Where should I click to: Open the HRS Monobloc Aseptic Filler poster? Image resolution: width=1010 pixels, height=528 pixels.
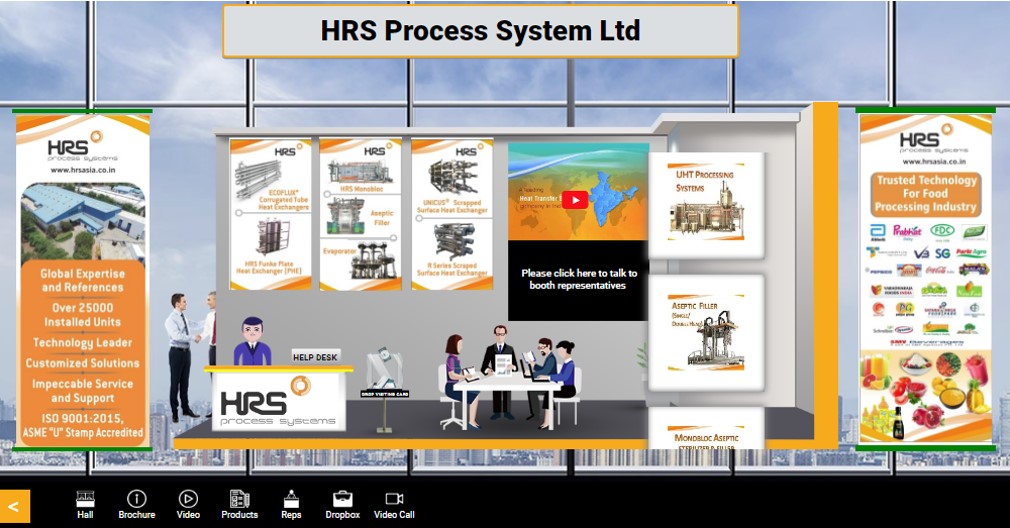click(x=361, y=214)
